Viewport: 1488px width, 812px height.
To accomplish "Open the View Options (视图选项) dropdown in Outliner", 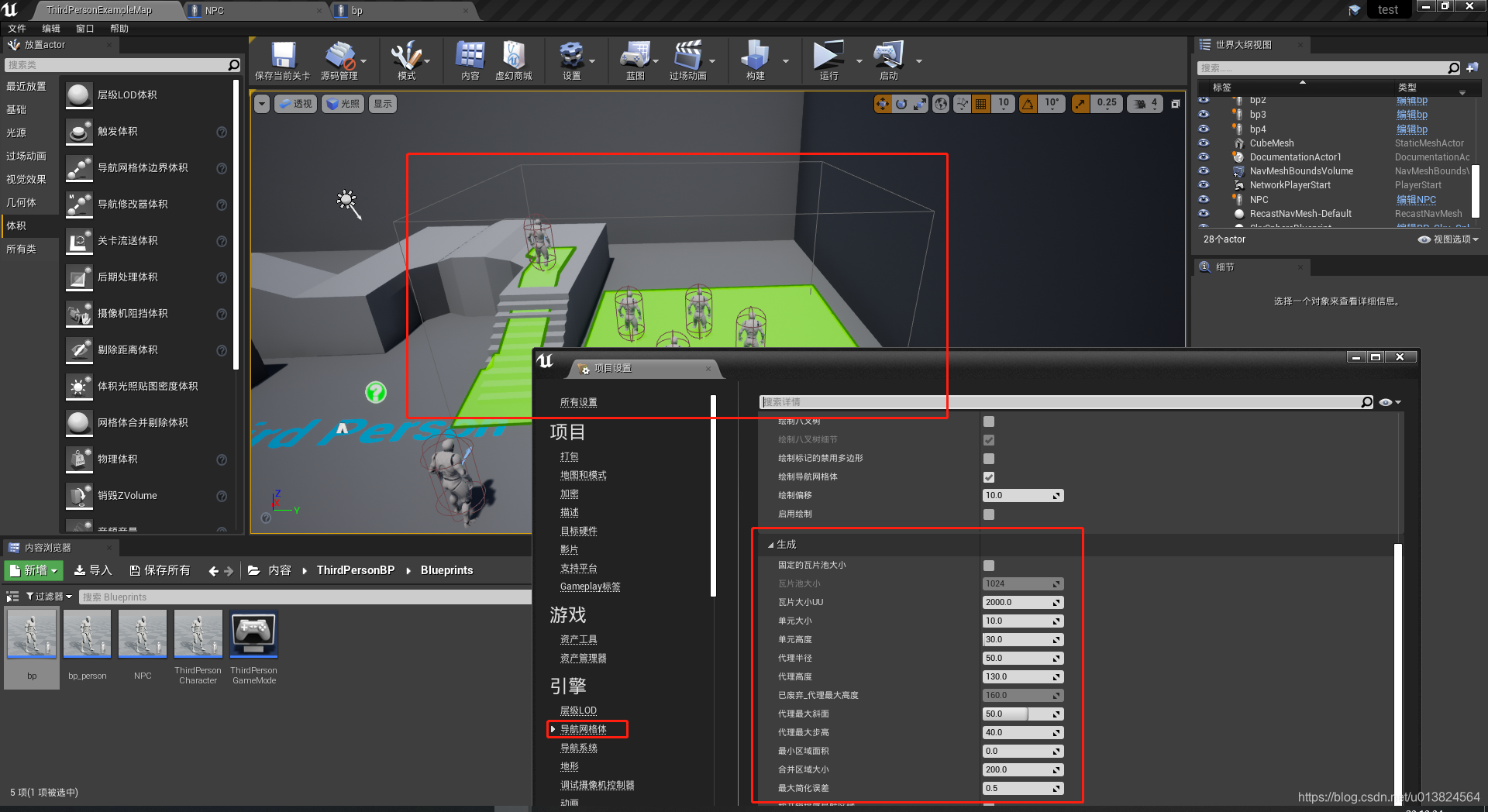I will [1448, 239].
